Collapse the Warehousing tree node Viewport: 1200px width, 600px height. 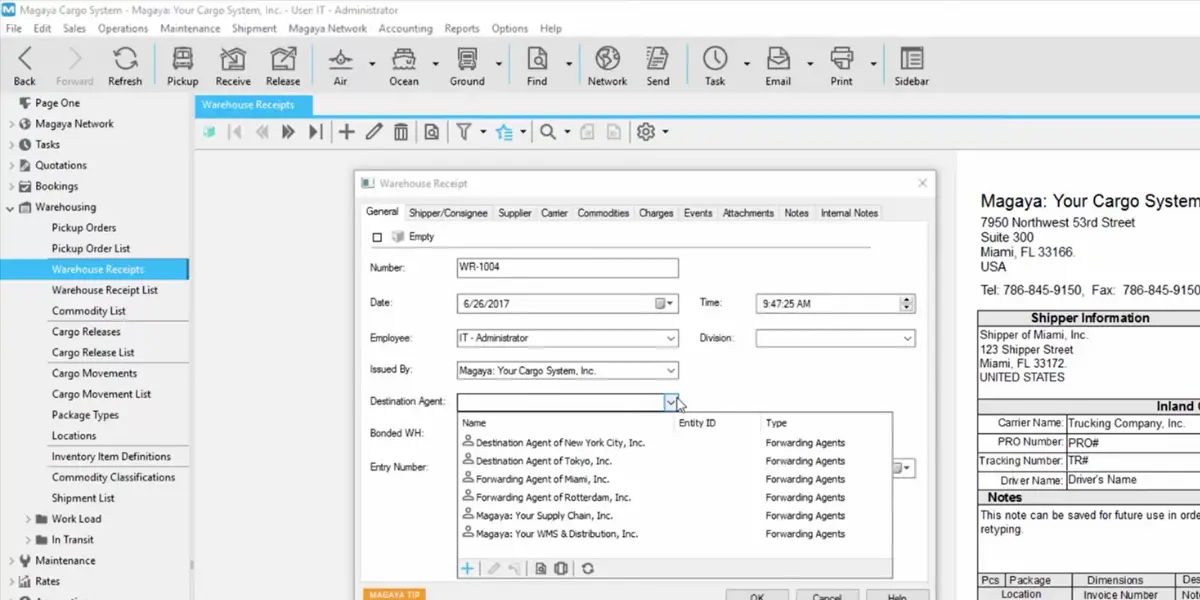pyautogui.click(x=11, y=207)
